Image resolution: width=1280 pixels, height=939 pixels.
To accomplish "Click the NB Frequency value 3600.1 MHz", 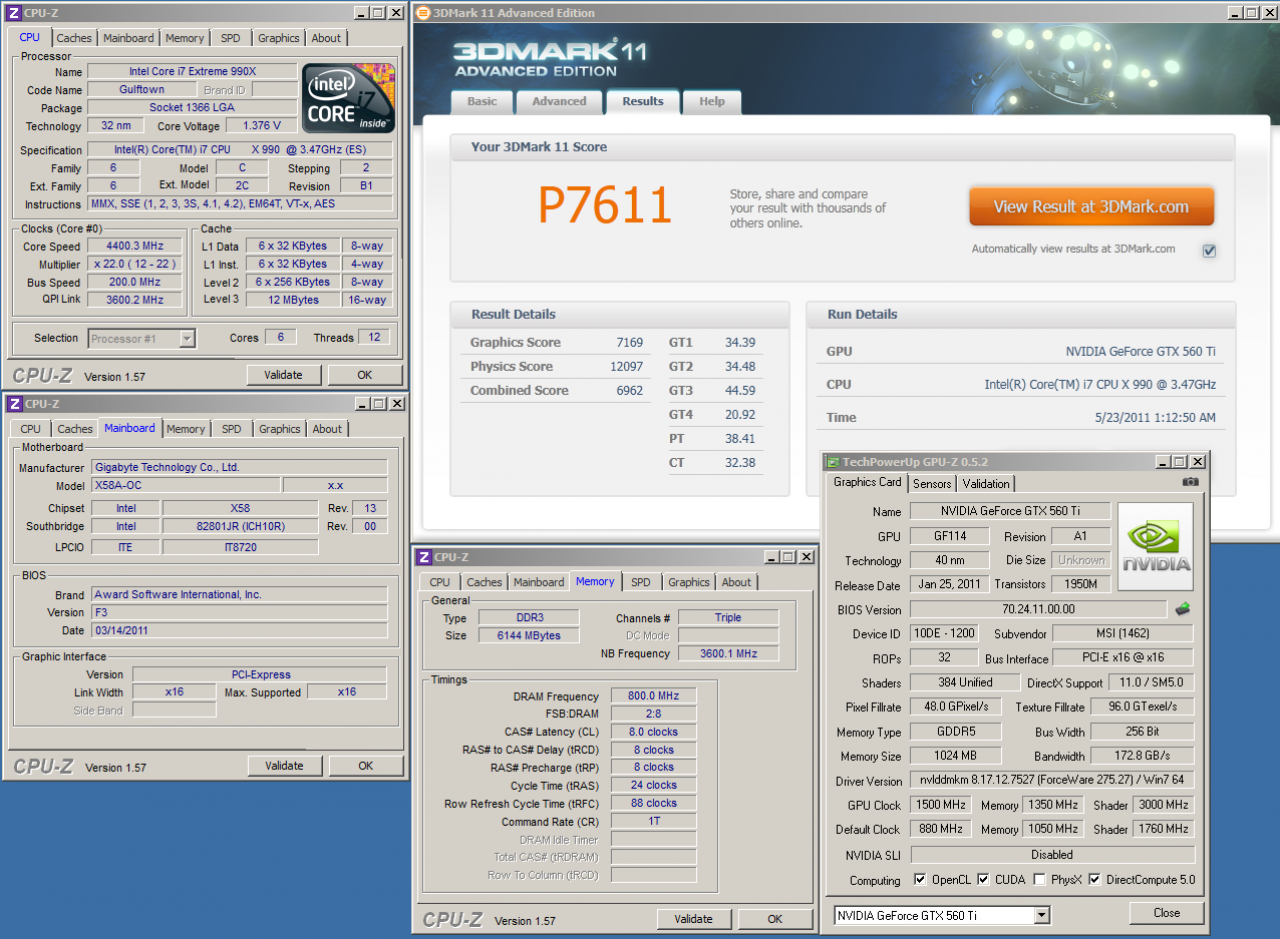I will [727, 654].
